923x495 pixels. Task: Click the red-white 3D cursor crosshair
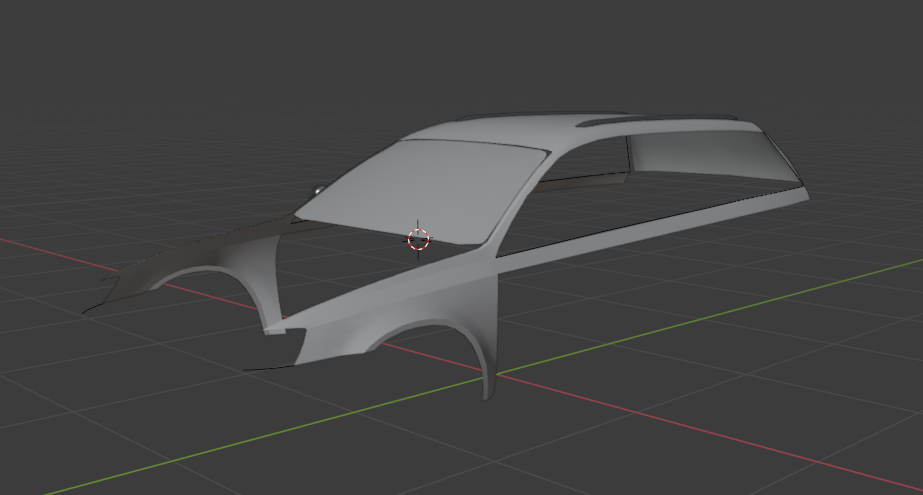(x=419, y=240)
